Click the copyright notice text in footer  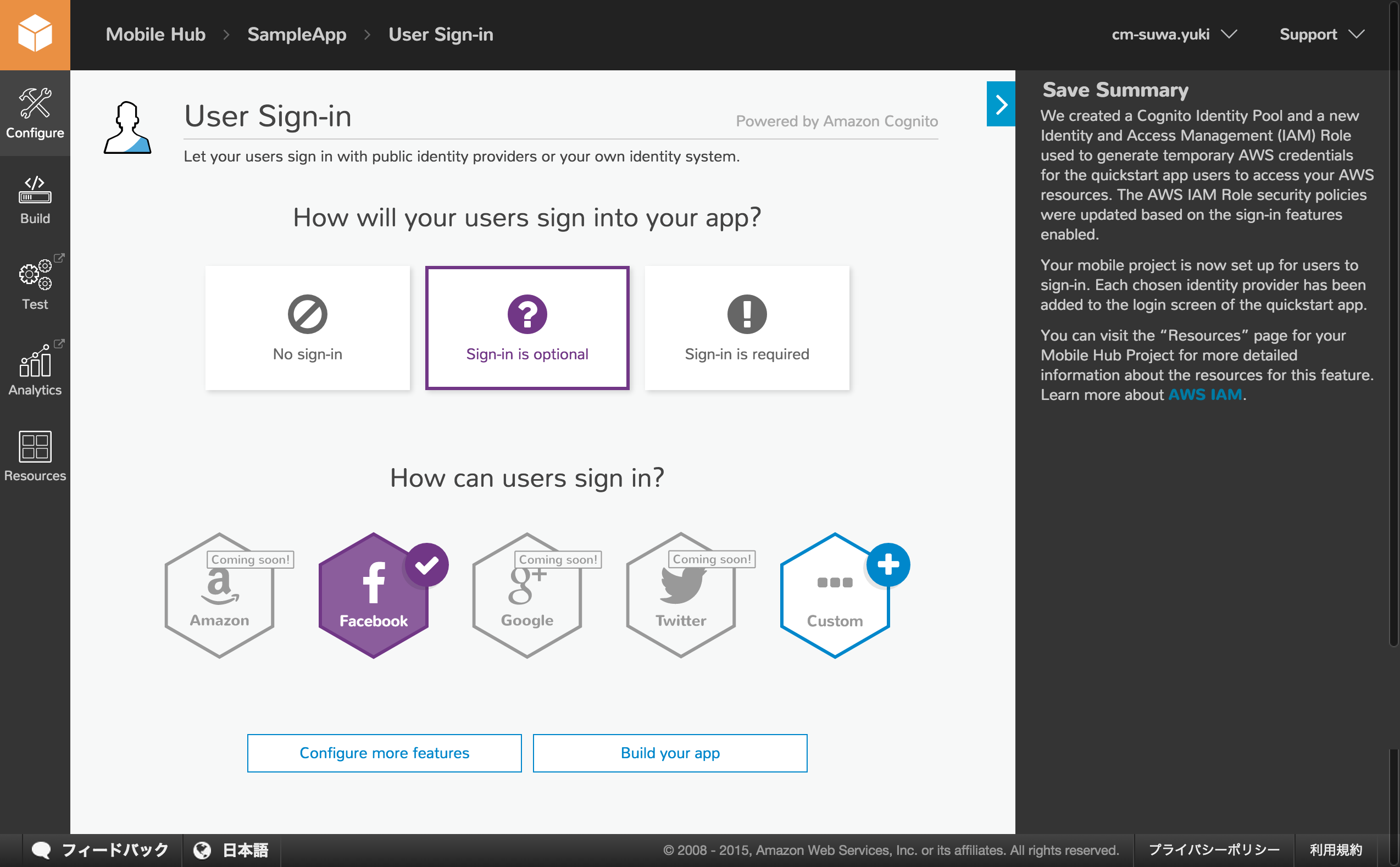891,850
